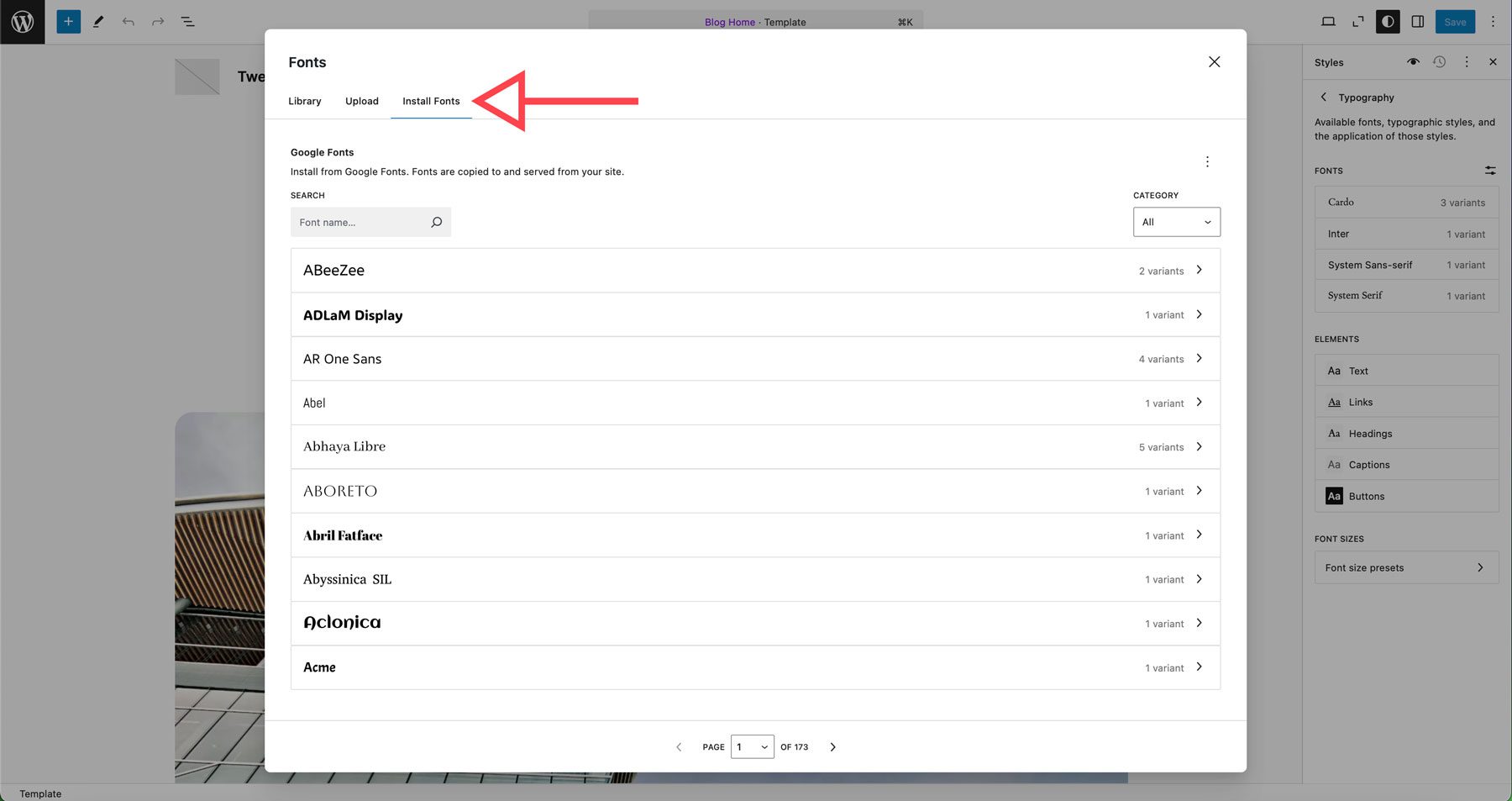Click the blue Save button
The width and height of the screenshot is (1512, 801).
tap(1455, 21)
